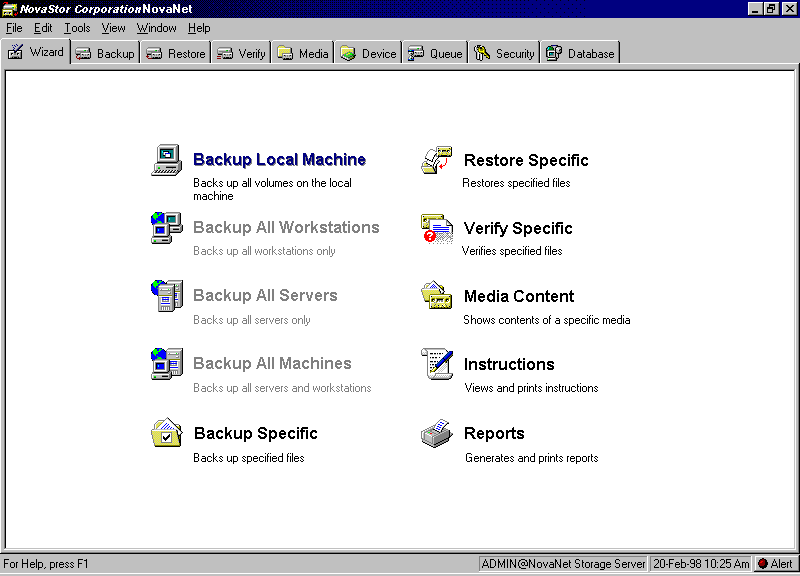Click the Verify Specific icon
Viewport: 800px width, 576px height.
pos(437,229)
